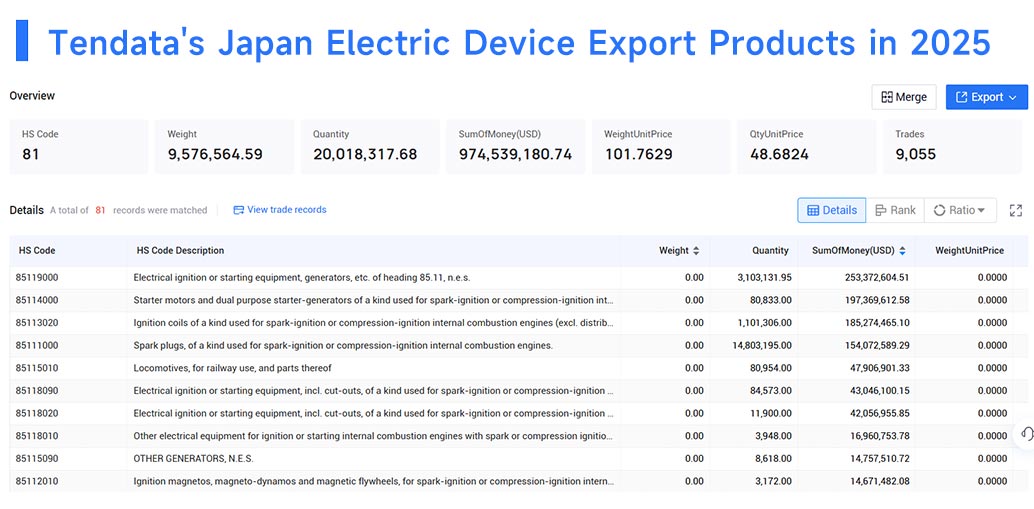Open the View trade records link
The height and width of the screenshot is (509, 1034).
coord(280,210)
